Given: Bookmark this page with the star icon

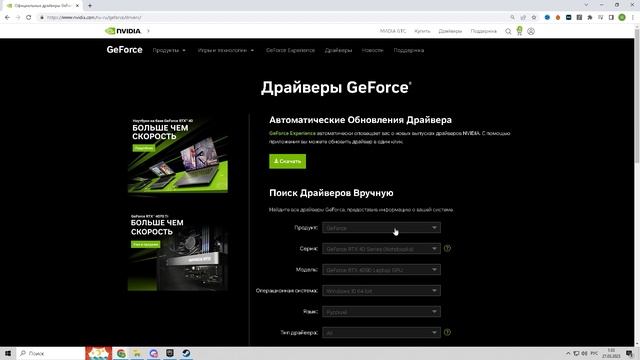Looking at the screenshot, I should pyautogui.click(x=534, y=18).
